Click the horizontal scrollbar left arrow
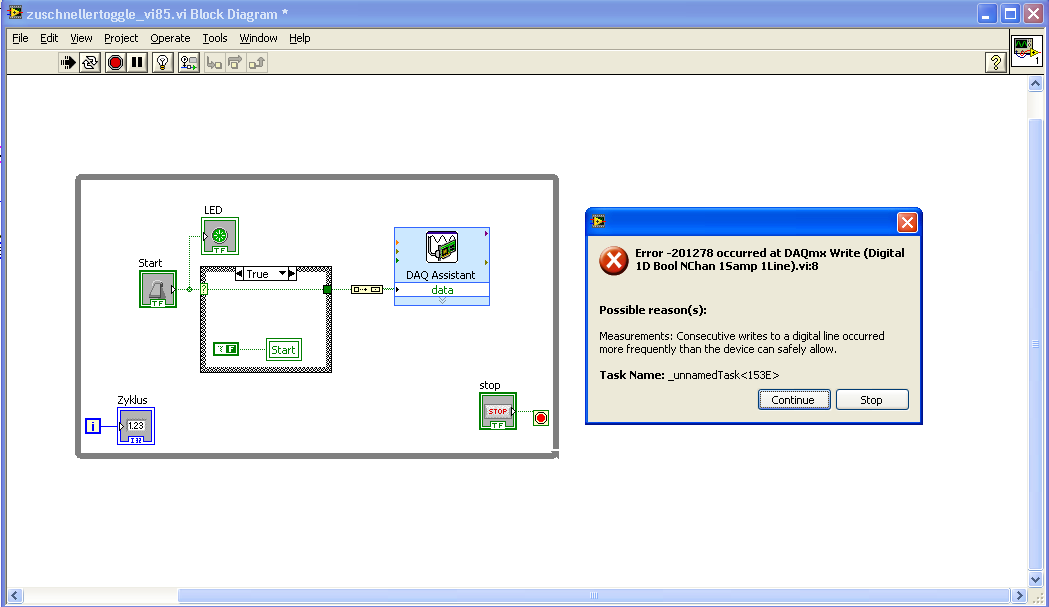1049x607 pixels. point(15,595)
